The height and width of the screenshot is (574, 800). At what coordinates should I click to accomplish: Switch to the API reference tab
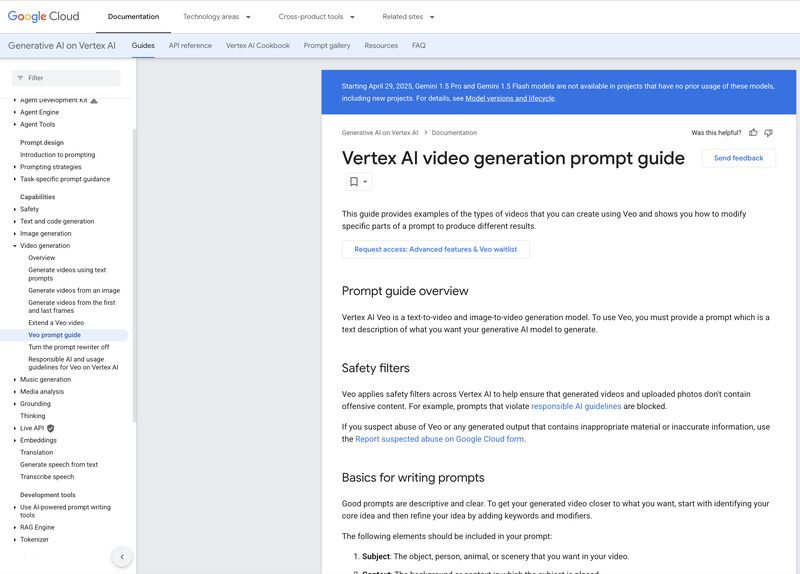pyautogui.click(x=190, y=45)
